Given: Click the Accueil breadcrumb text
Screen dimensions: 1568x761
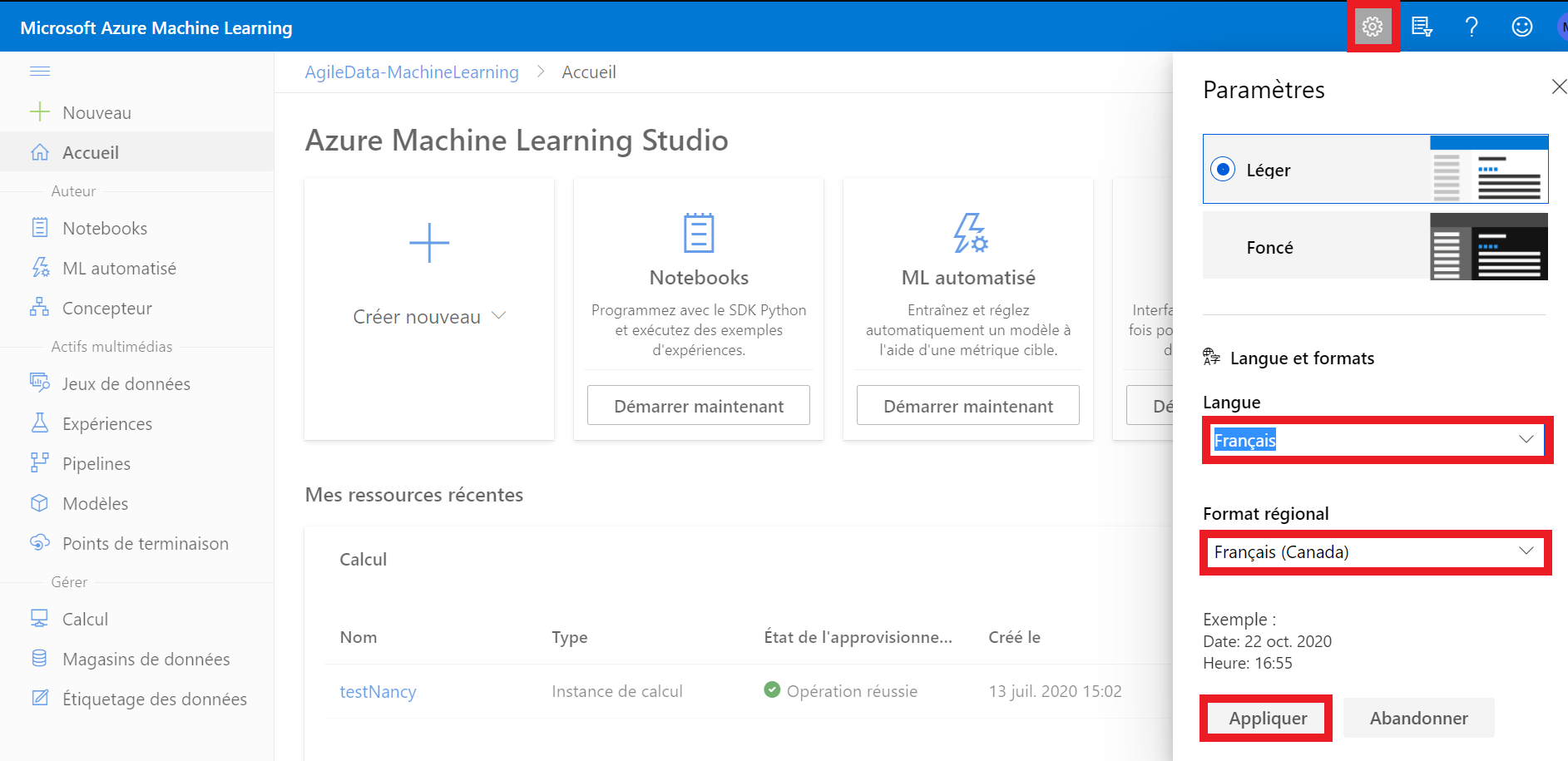Looking at the screenshot, I should coord(589,72).
